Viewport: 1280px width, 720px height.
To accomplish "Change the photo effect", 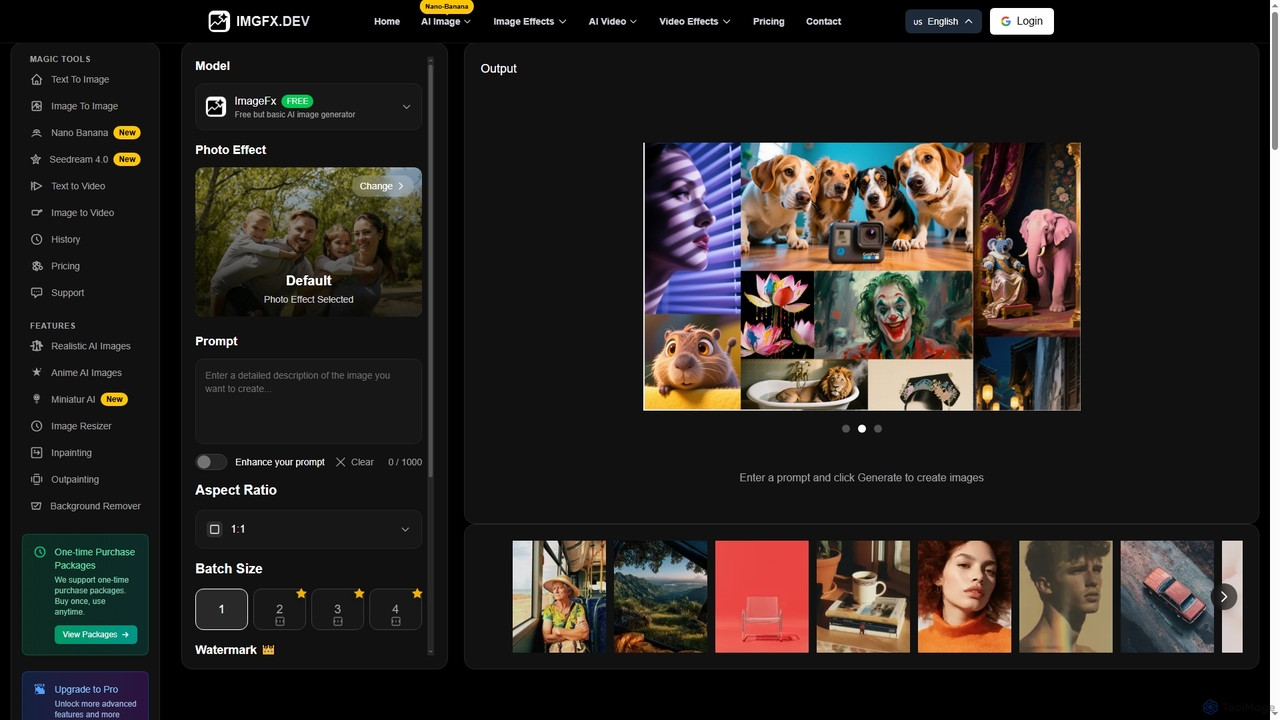I will [382, 186].
